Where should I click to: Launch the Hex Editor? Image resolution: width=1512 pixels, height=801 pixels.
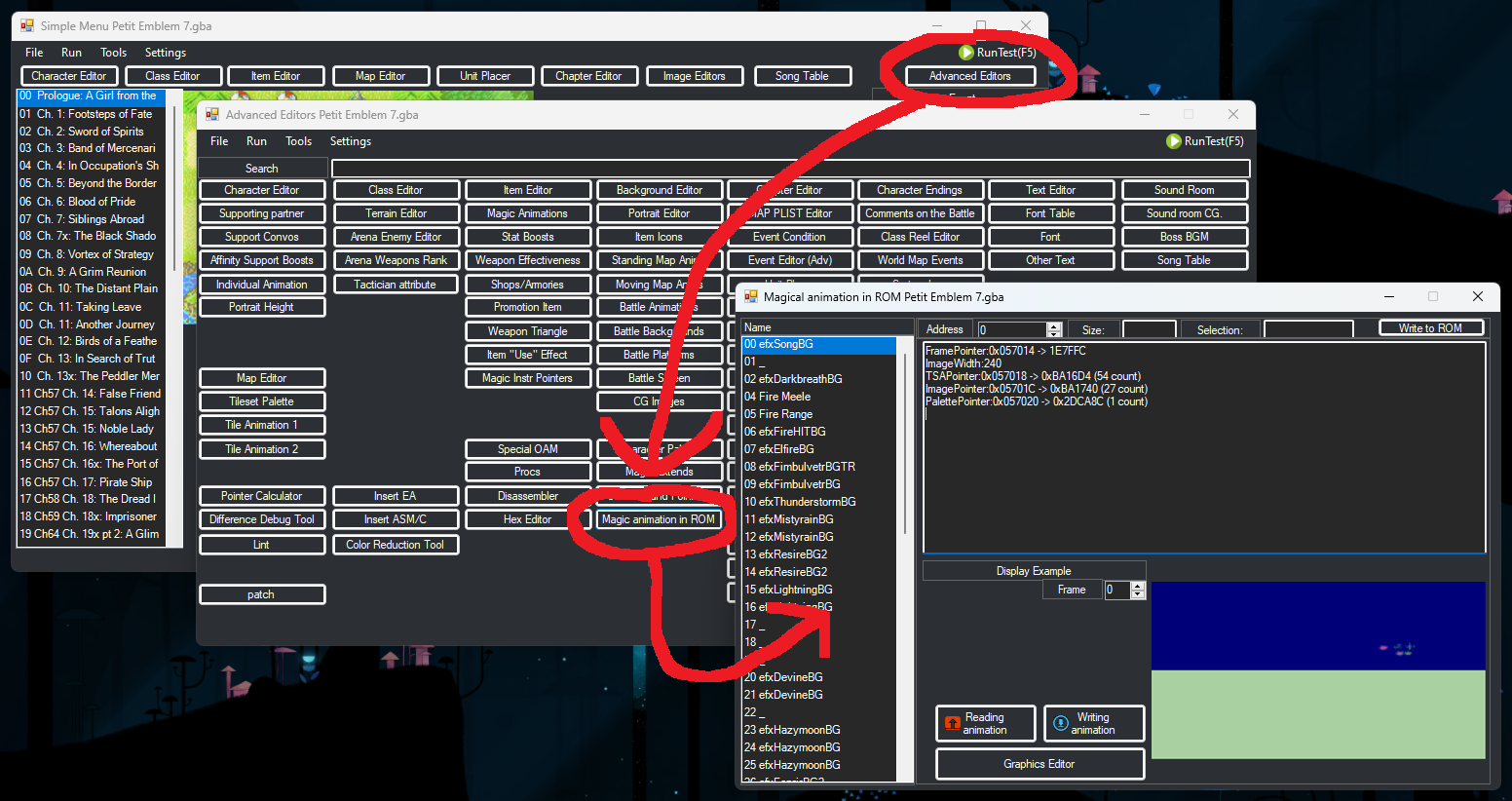527,519
